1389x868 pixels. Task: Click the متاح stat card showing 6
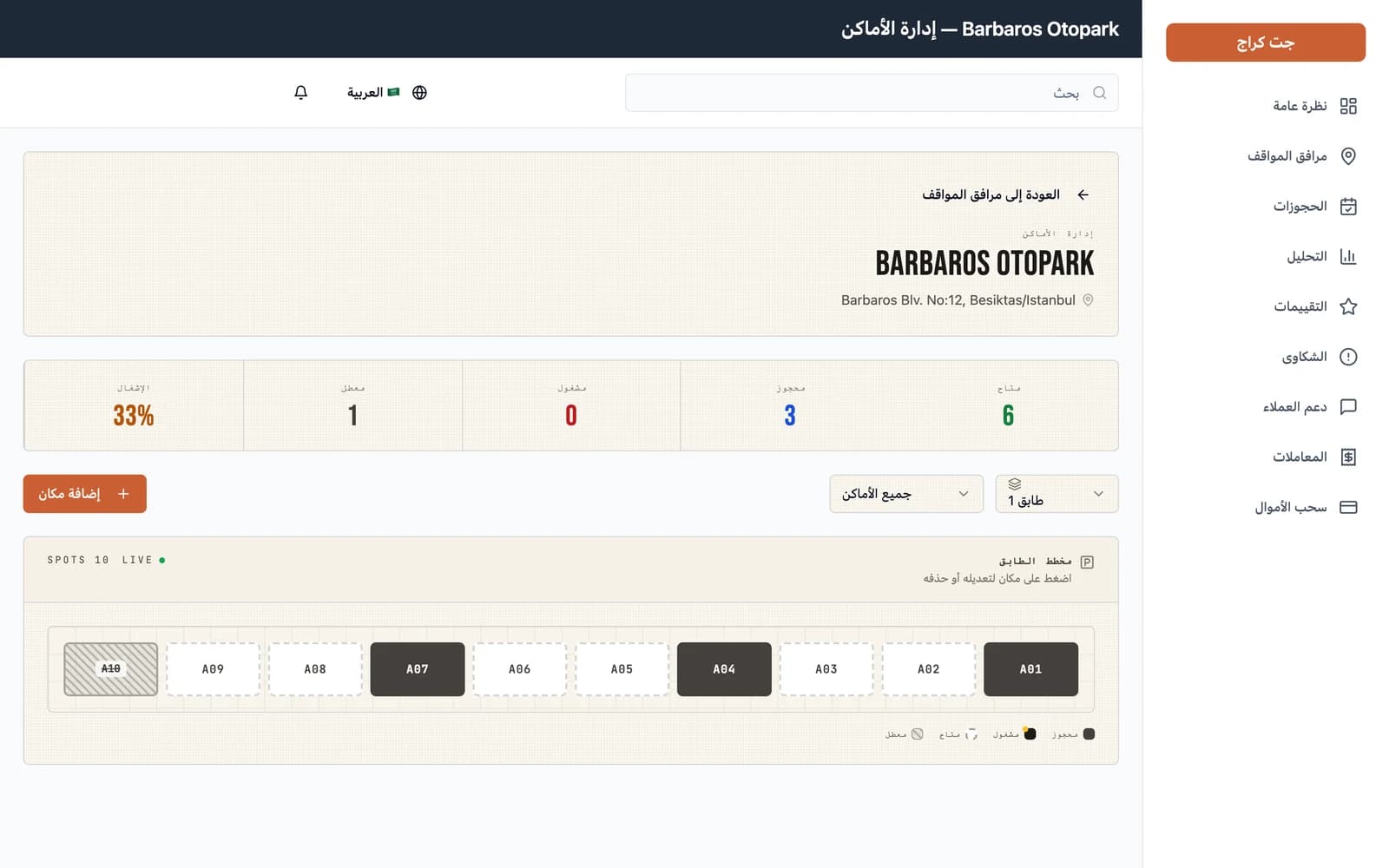pyautogui.click(x=1008, y=405)
